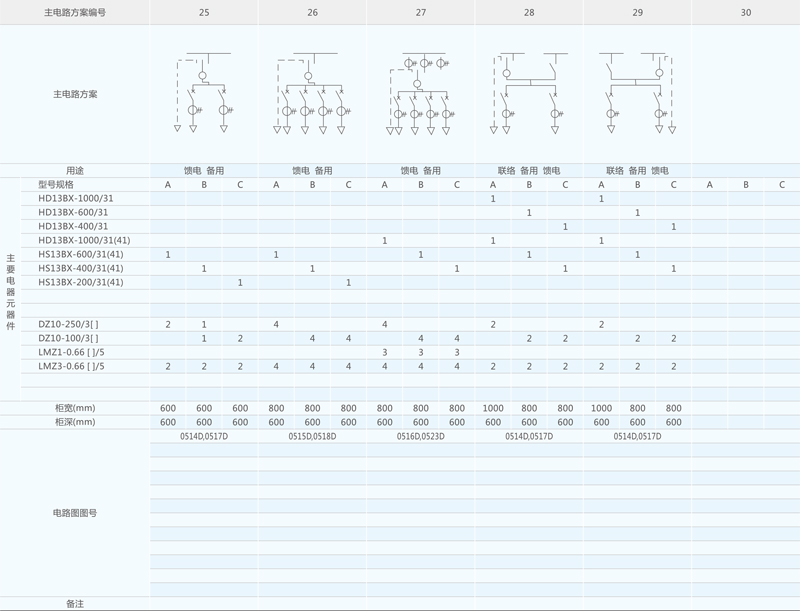
Task: Select row label HD13BX-1000/31
Action: [x=76, y=199]
